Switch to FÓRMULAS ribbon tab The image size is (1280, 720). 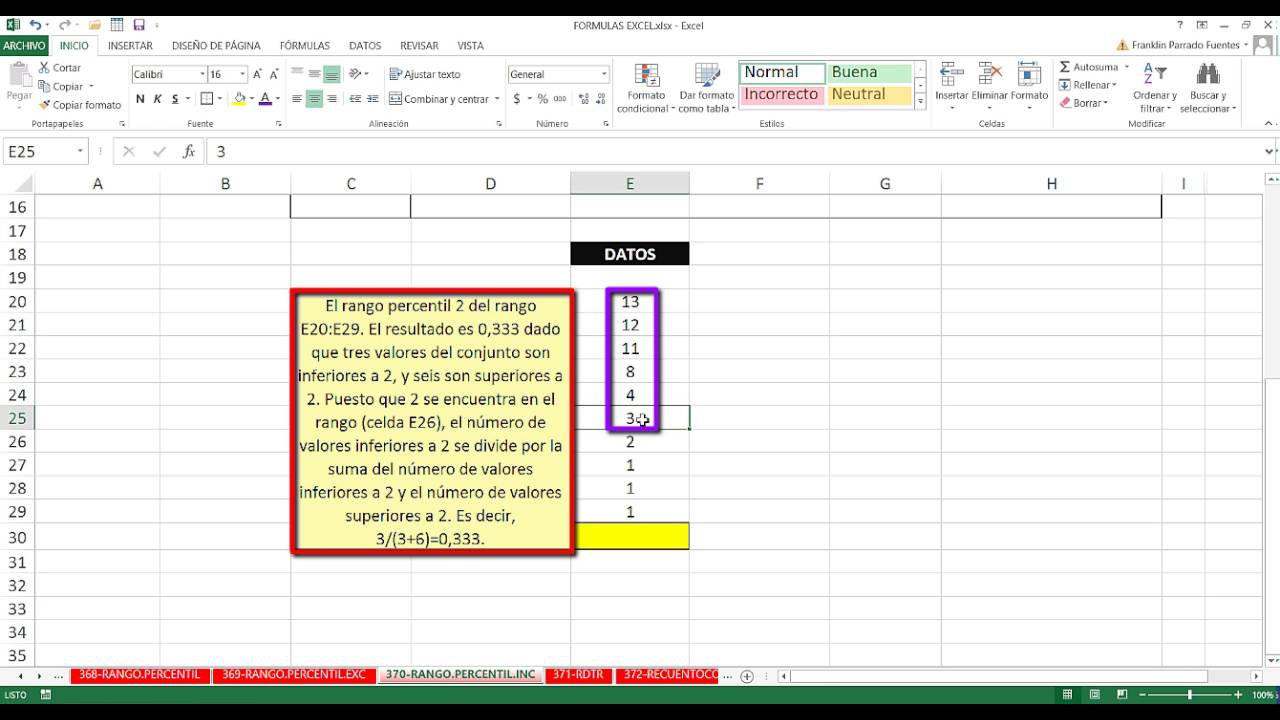305,45
